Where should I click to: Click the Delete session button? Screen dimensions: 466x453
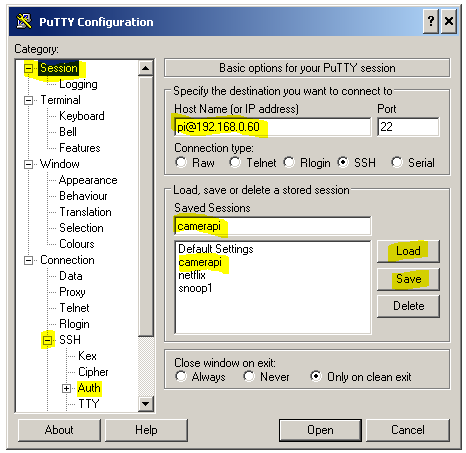tap(408, 306)
